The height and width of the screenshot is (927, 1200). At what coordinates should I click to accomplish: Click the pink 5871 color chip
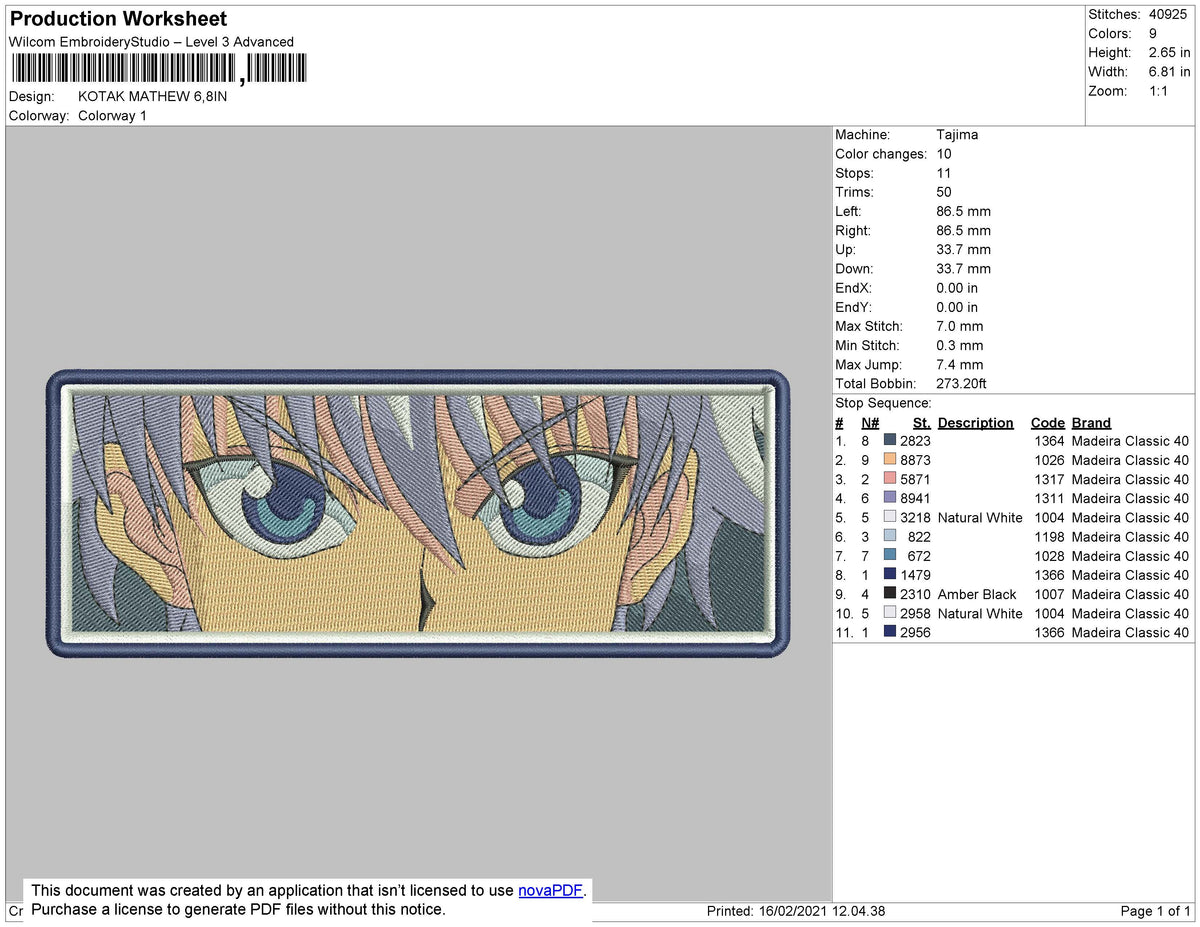point(890,479)
